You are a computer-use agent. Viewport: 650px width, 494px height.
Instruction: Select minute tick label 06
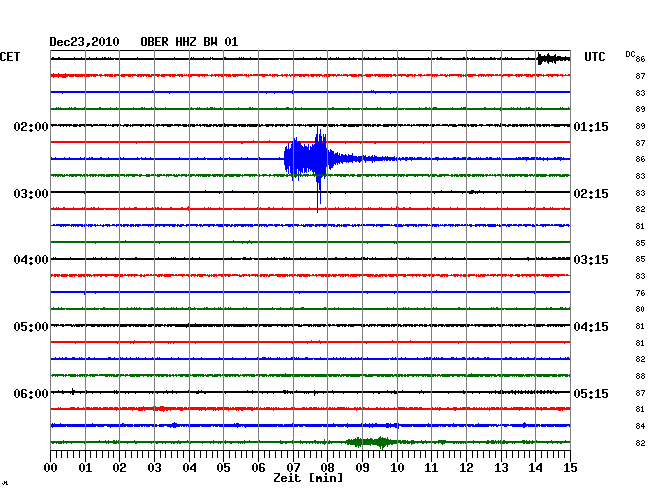tap(258, 468)
